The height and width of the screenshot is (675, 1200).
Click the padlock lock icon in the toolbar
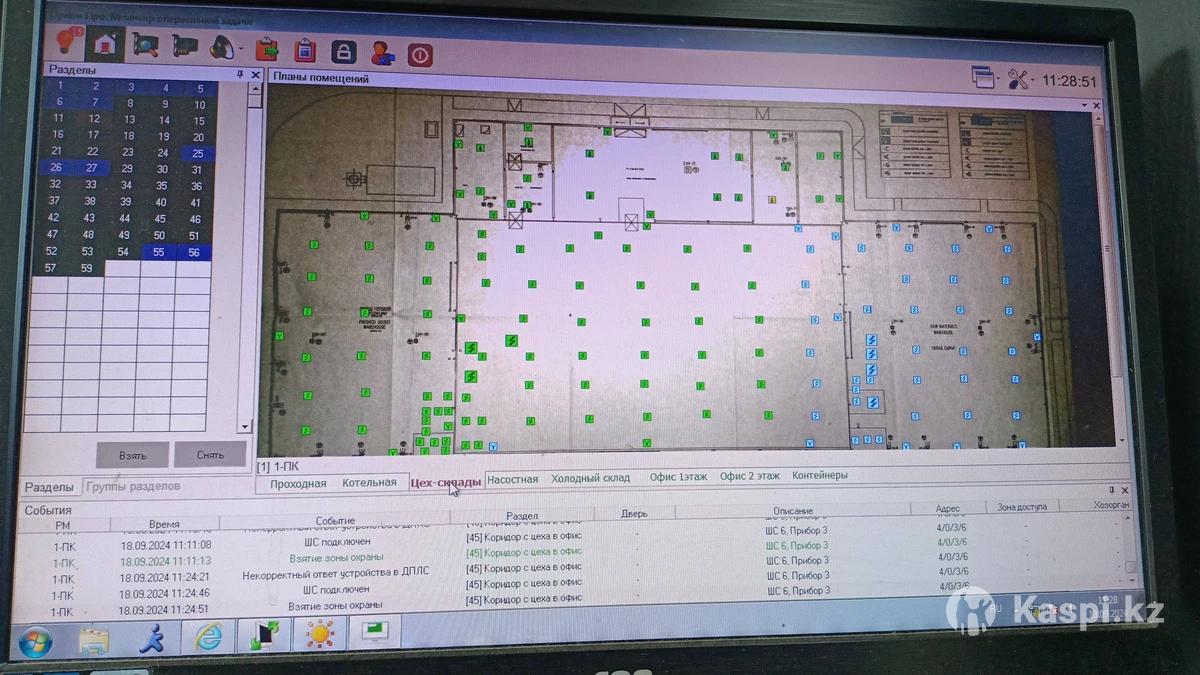343,51
